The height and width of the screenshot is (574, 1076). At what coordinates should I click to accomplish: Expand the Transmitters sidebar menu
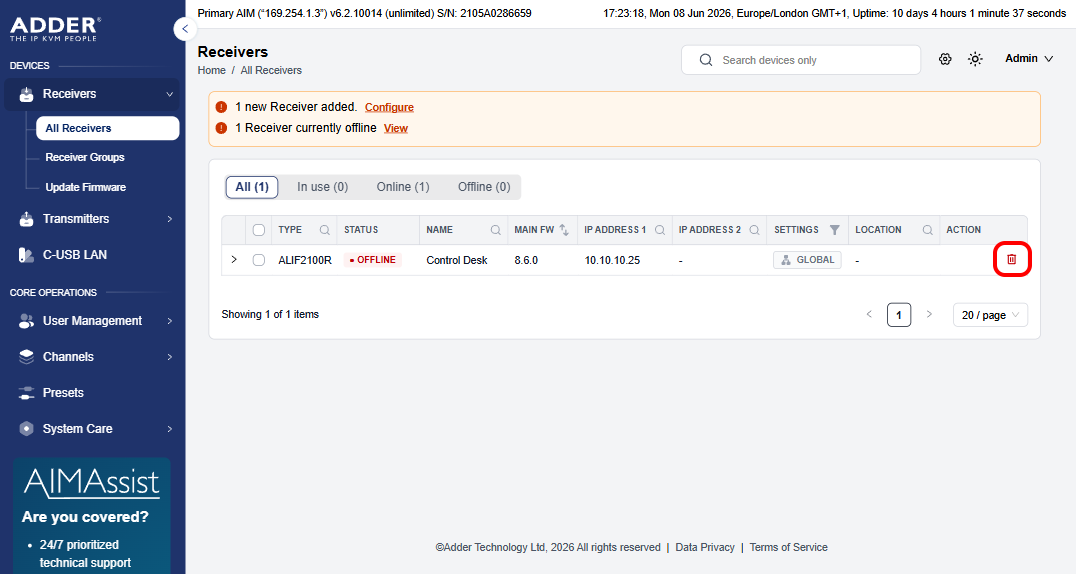(x=93, y=219)
